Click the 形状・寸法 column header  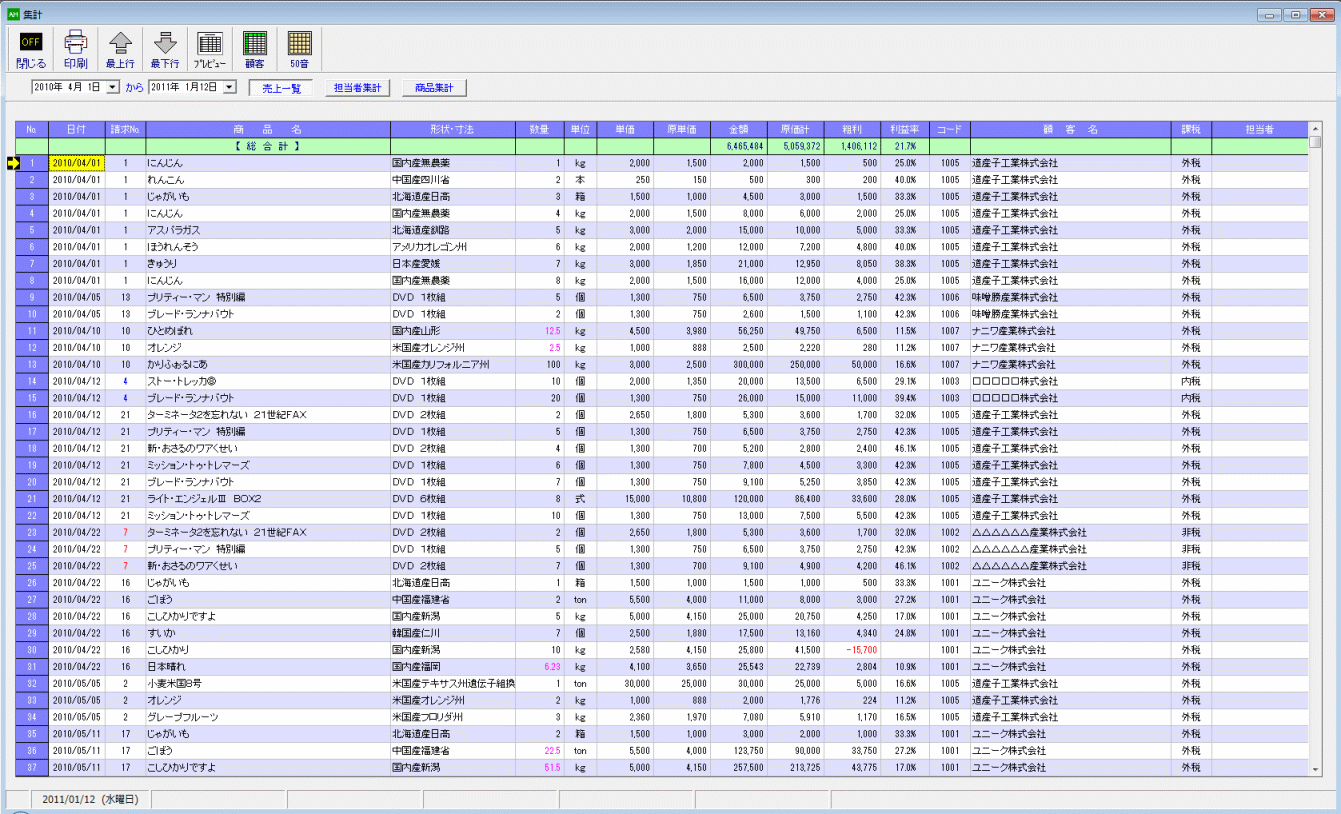tap(452, 129)
